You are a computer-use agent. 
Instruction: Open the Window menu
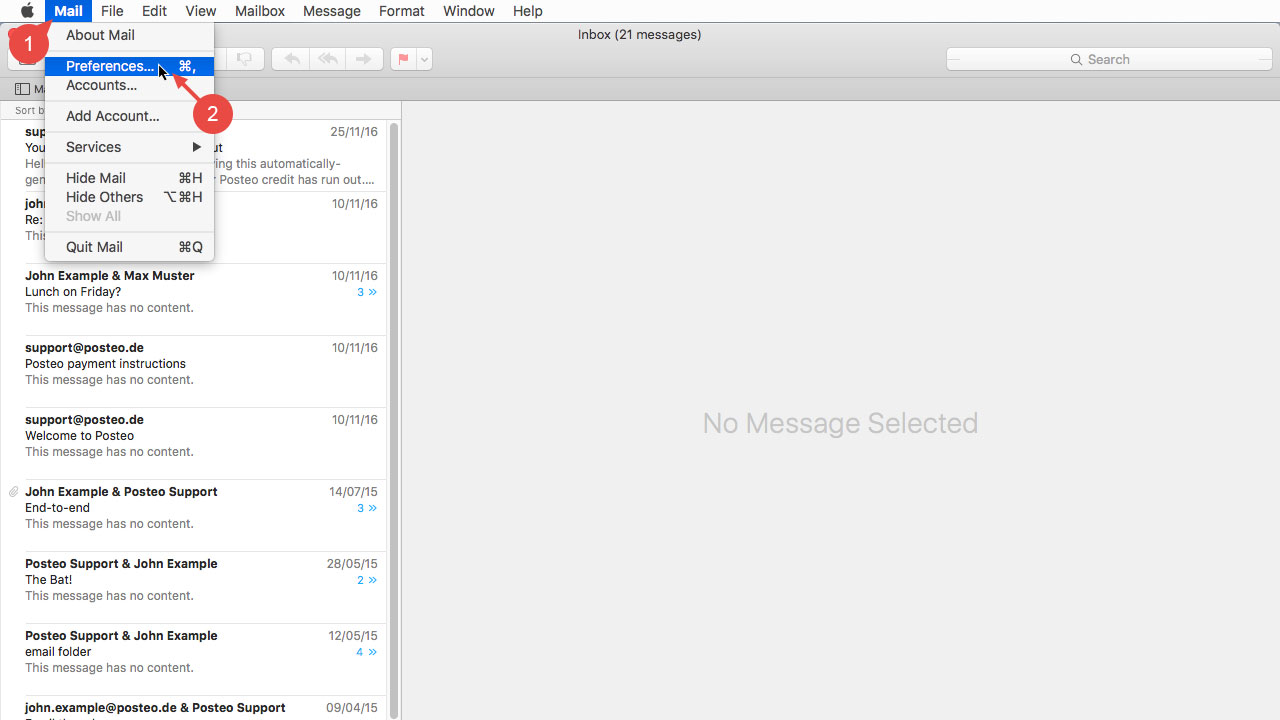(468, 11)
